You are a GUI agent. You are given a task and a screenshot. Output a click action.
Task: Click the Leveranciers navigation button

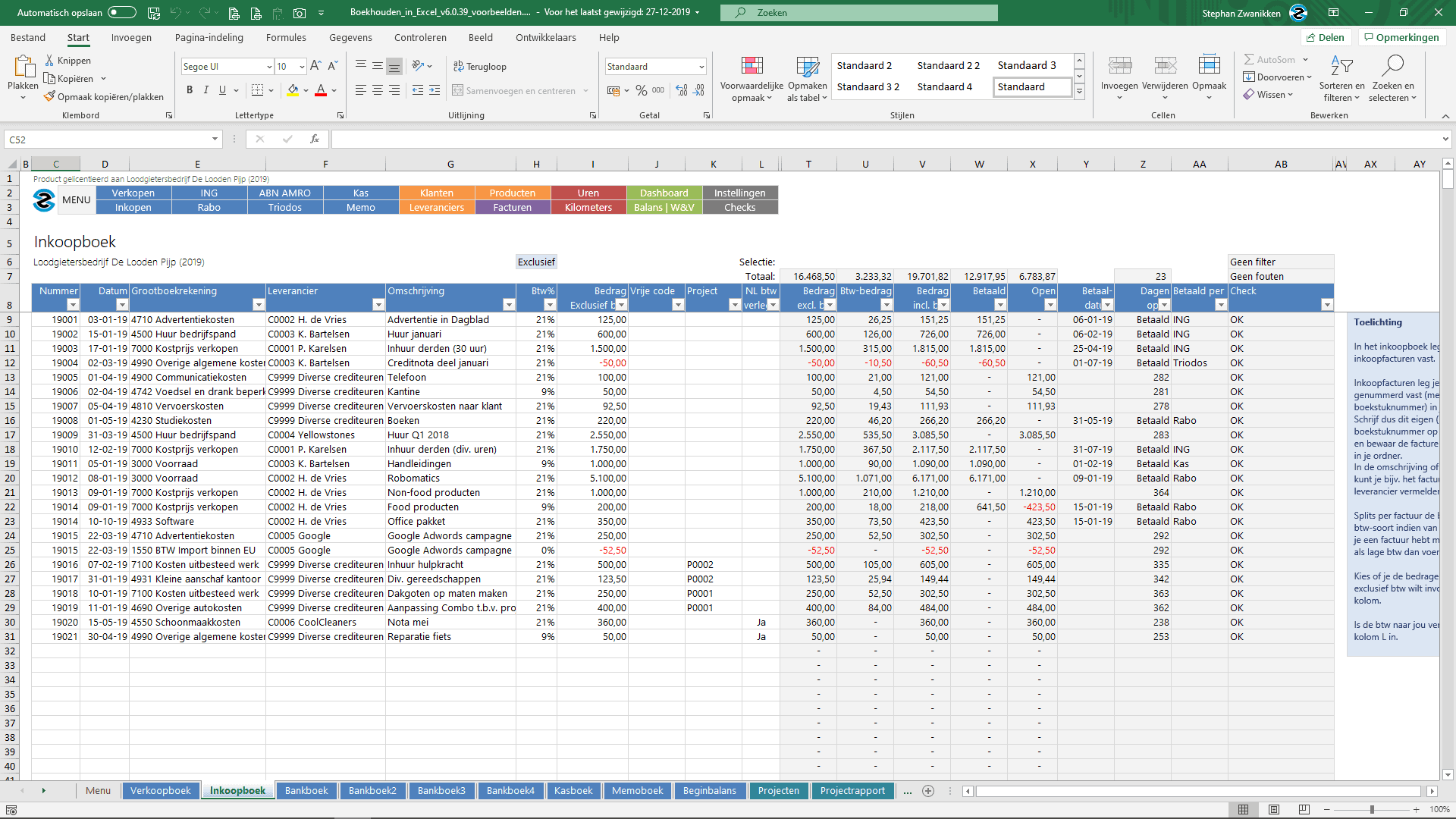[x=436, y=207]
